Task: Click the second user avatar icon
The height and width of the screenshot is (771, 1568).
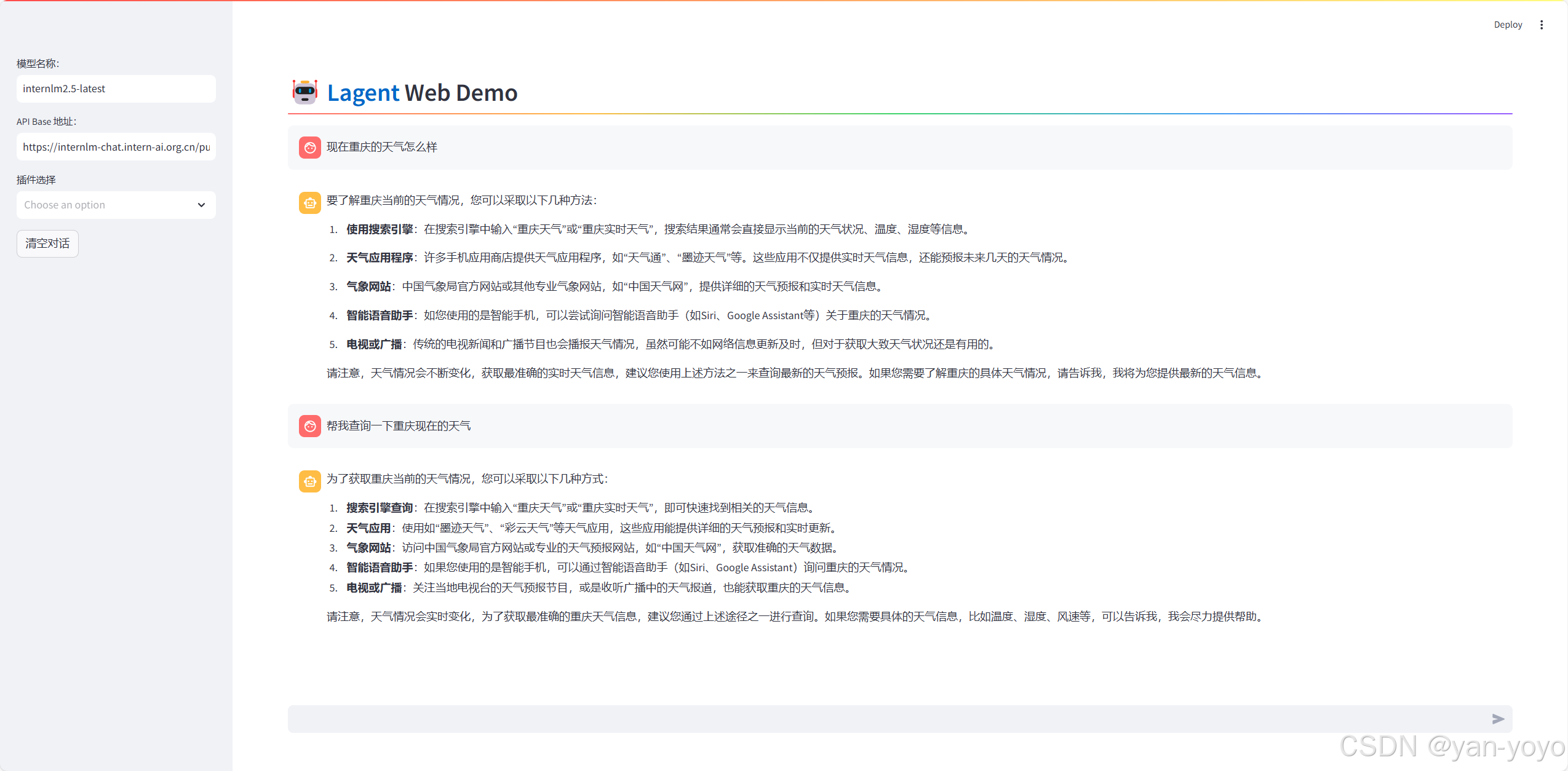Action: (x=309, y=426)
